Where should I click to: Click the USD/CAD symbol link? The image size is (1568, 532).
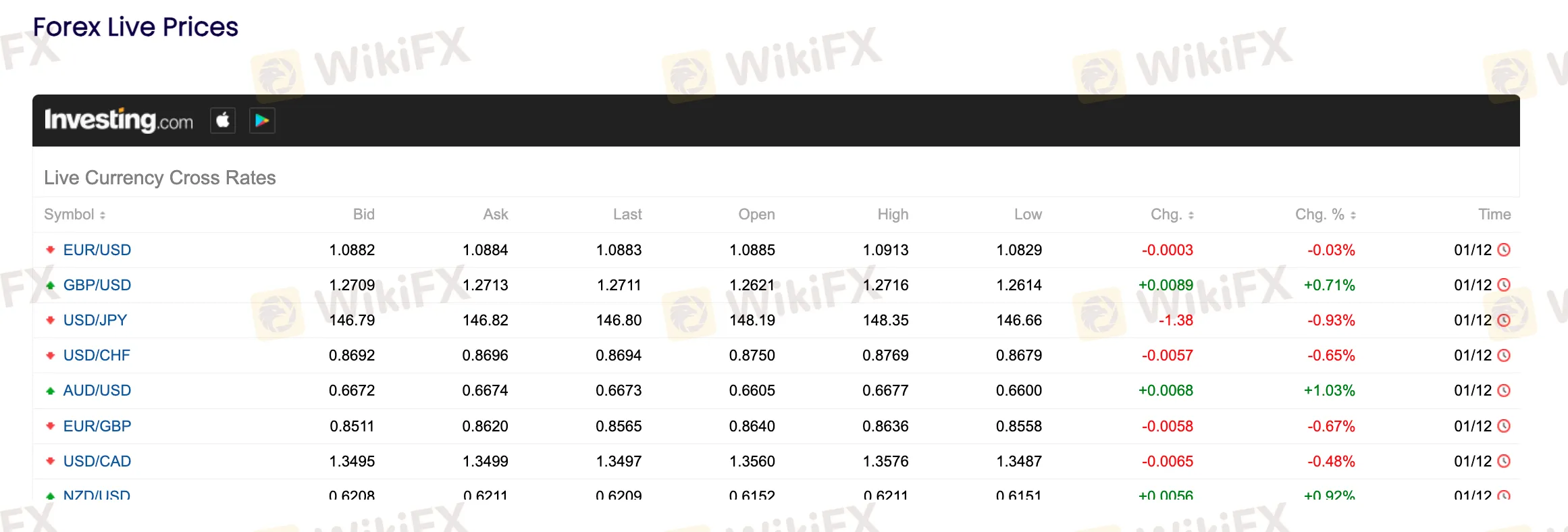97,461
